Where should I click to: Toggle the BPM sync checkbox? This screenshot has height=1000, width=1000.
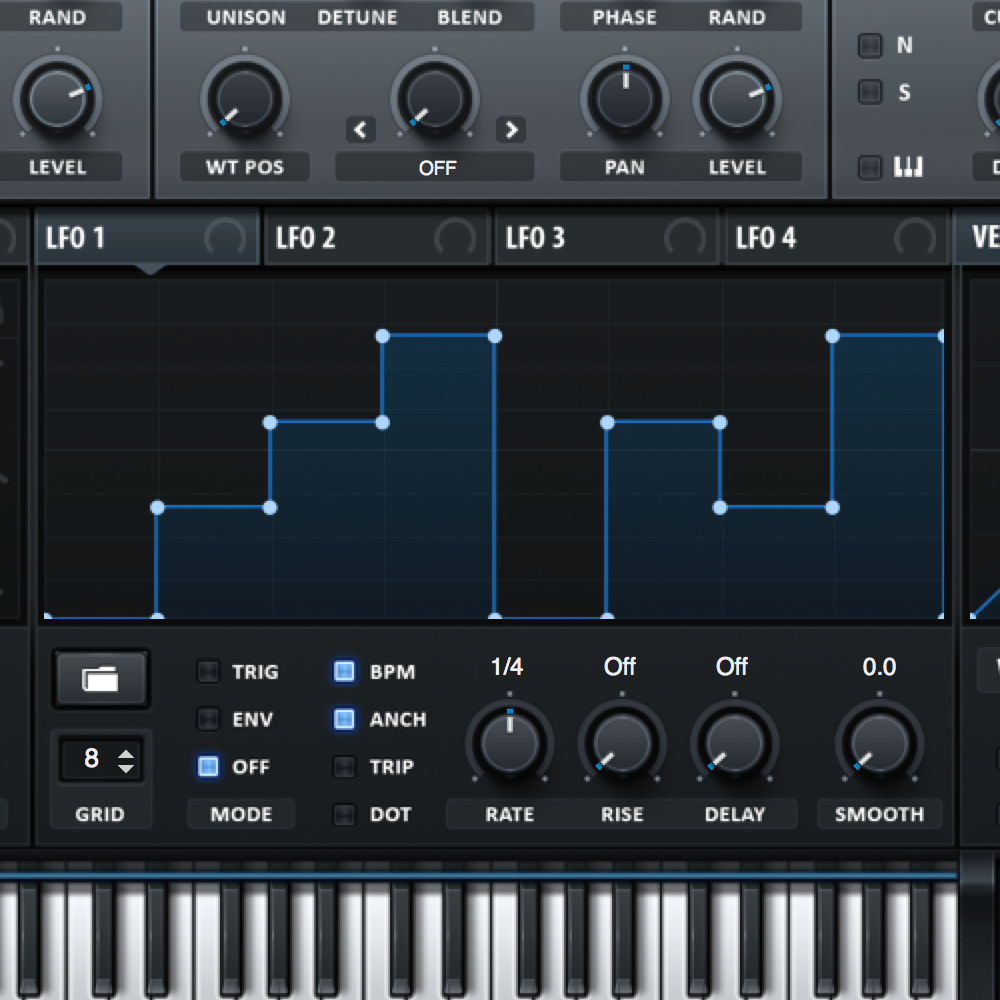(344, 672)
